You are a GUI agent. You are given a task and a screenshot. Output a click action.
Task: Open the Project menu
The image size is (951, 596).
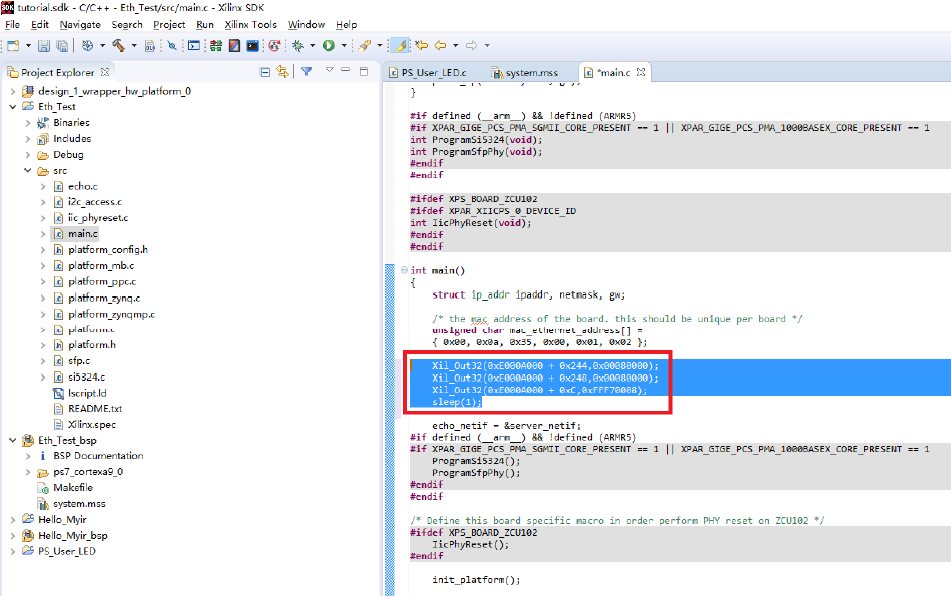pos(169,25)
